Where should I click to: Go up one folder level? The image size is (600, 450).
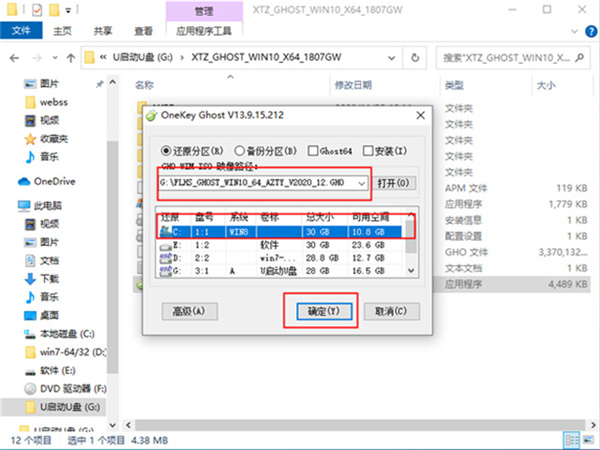(x=70, y=58)
